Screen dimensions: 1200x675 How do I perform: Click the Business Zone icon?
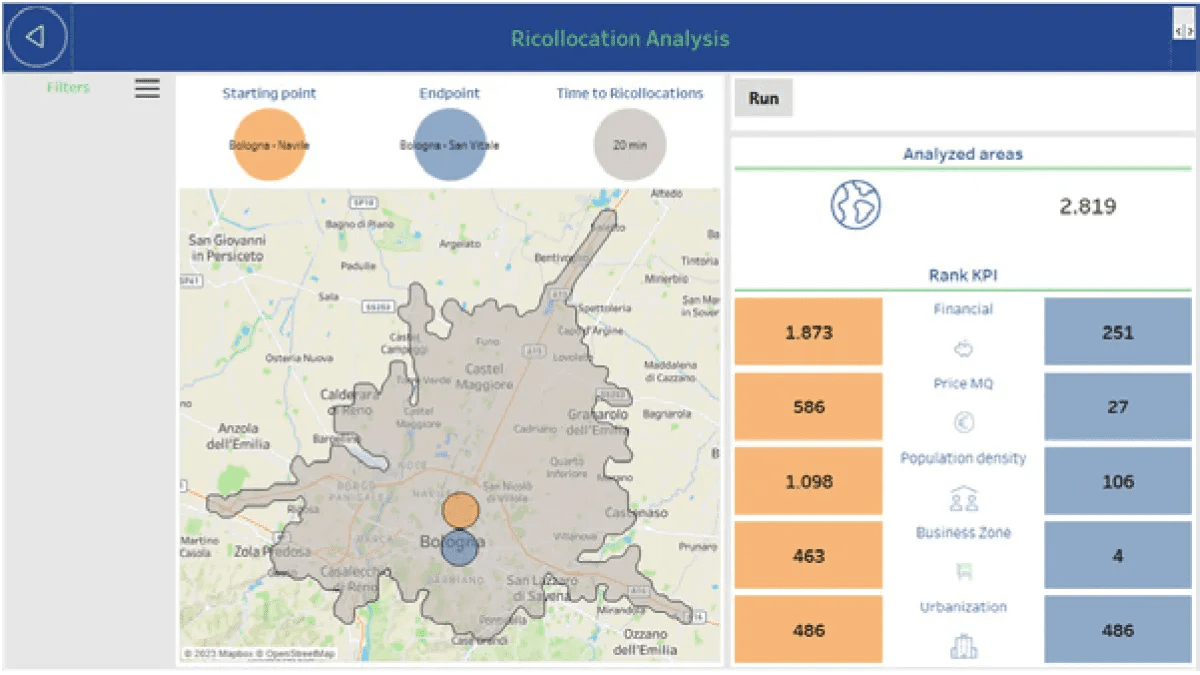964,572
